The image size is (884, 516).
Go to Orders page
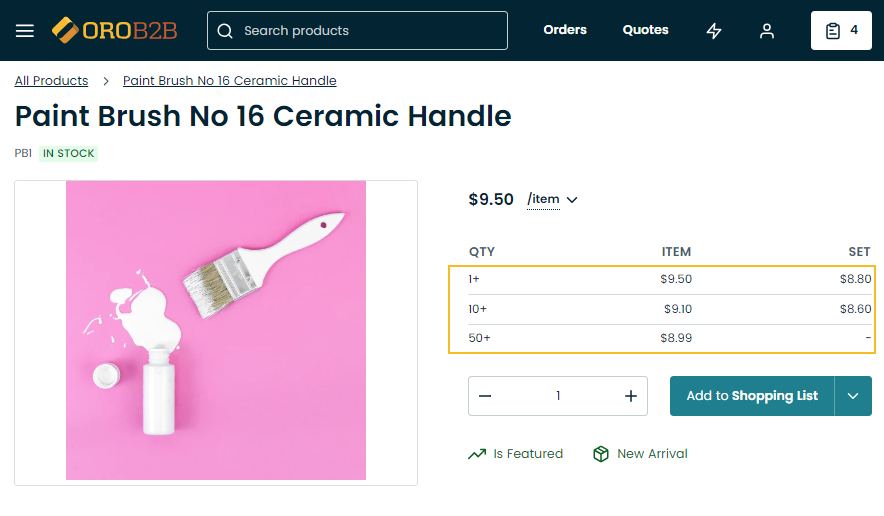tap(565, 30)
